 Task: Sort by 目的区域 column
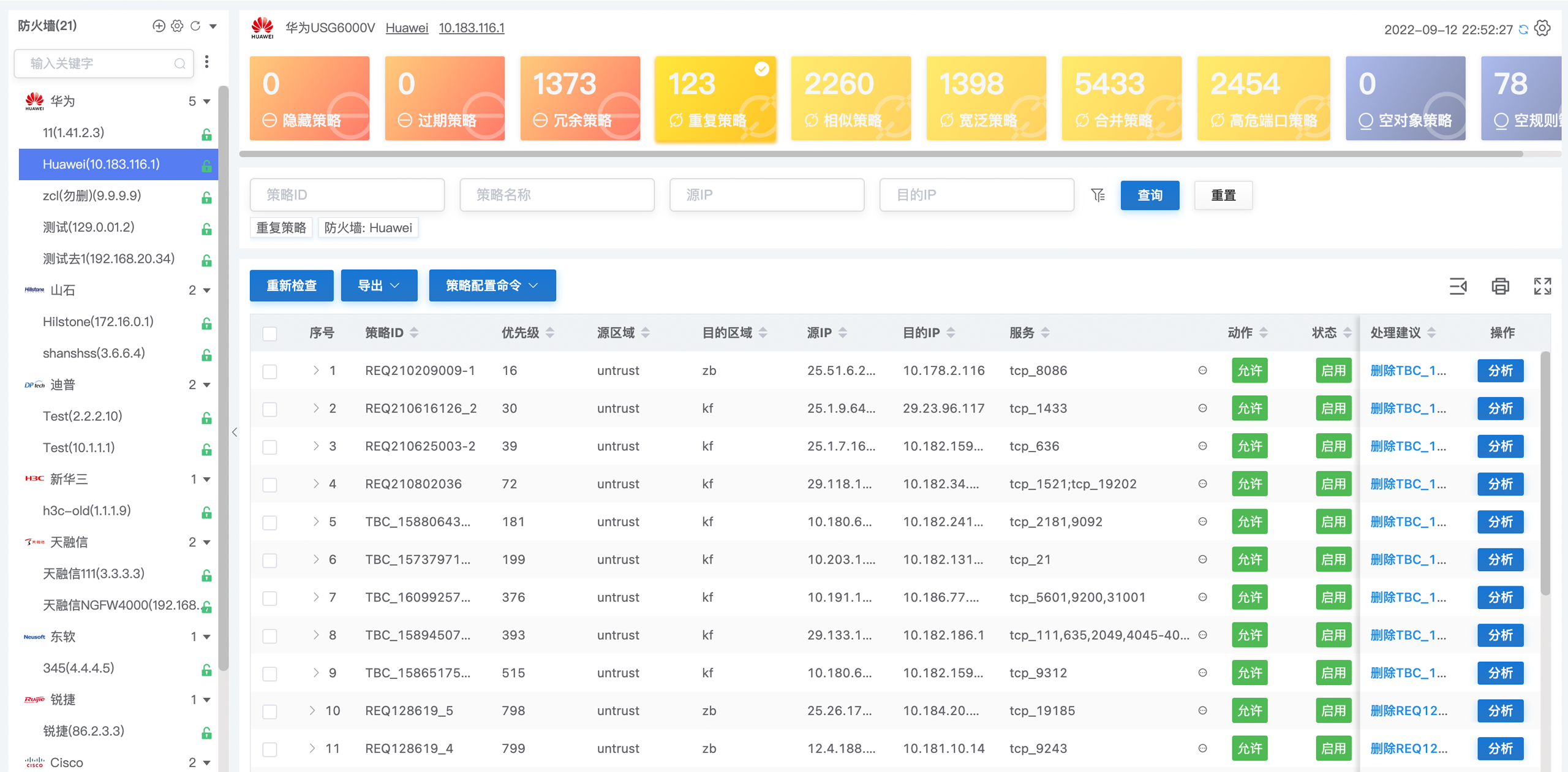[x=763, y=332]
